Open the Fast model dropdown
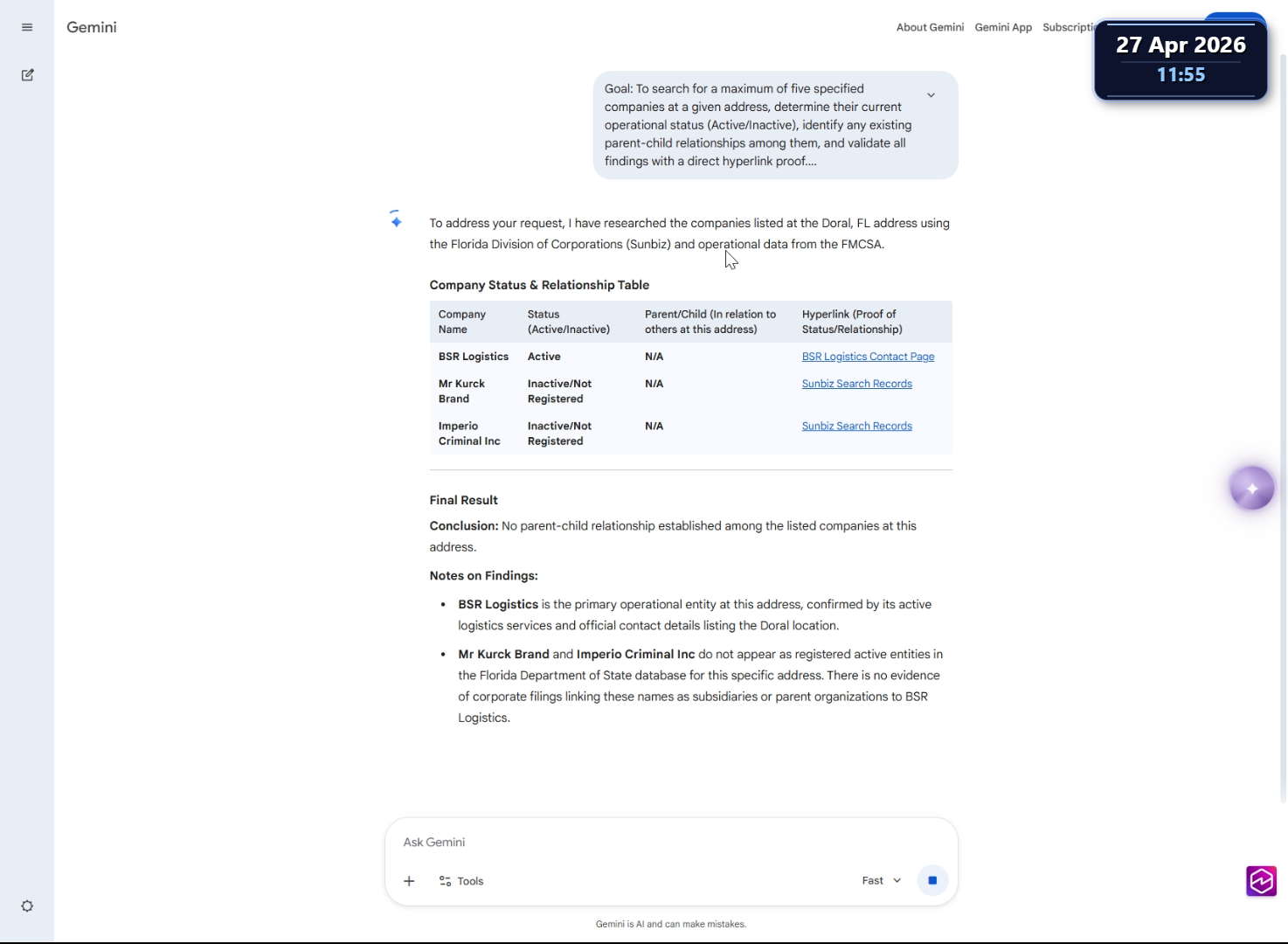The height and width of the screenshot is (944, 1288). [881, 880]
